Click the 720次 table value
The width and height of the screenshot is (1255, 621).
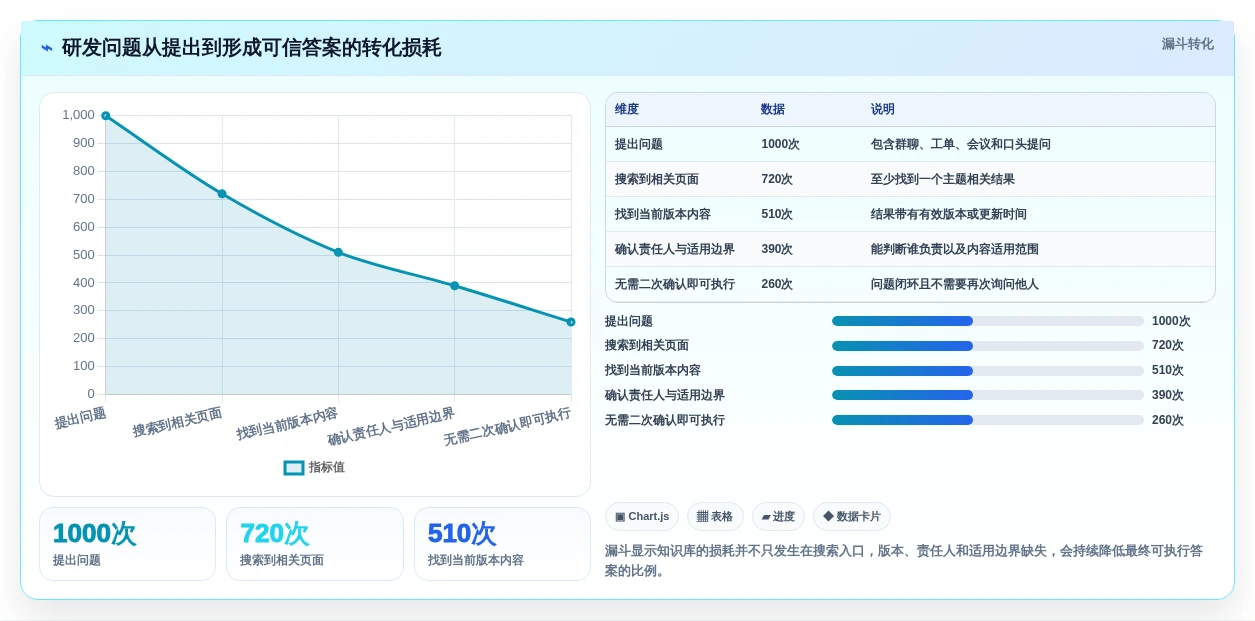point(777,179)
